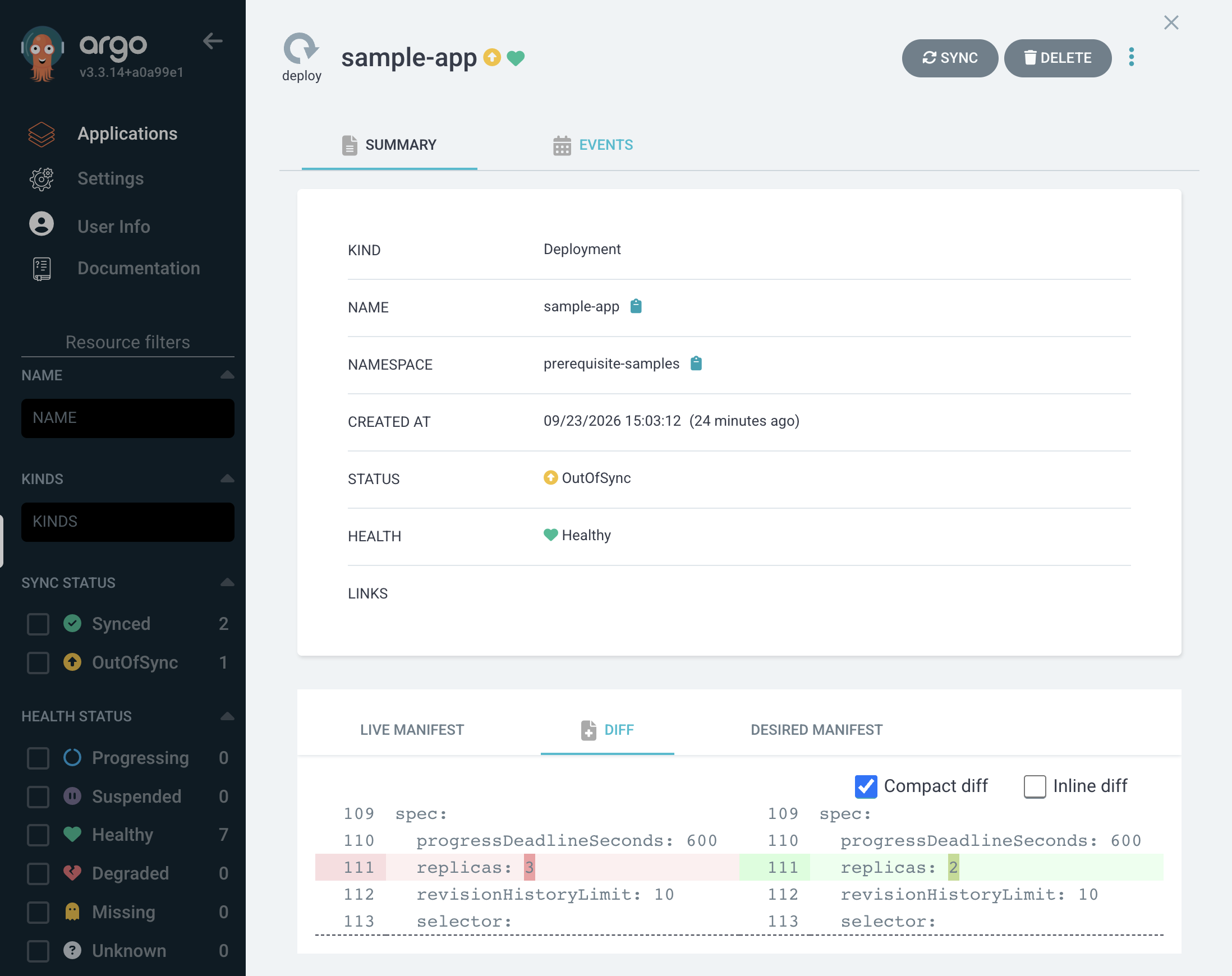Viewport: 1232px width, 976px height.
Task: Collapse the KINDS filter section
Action: pyautogui.click(x=227, y=479)
